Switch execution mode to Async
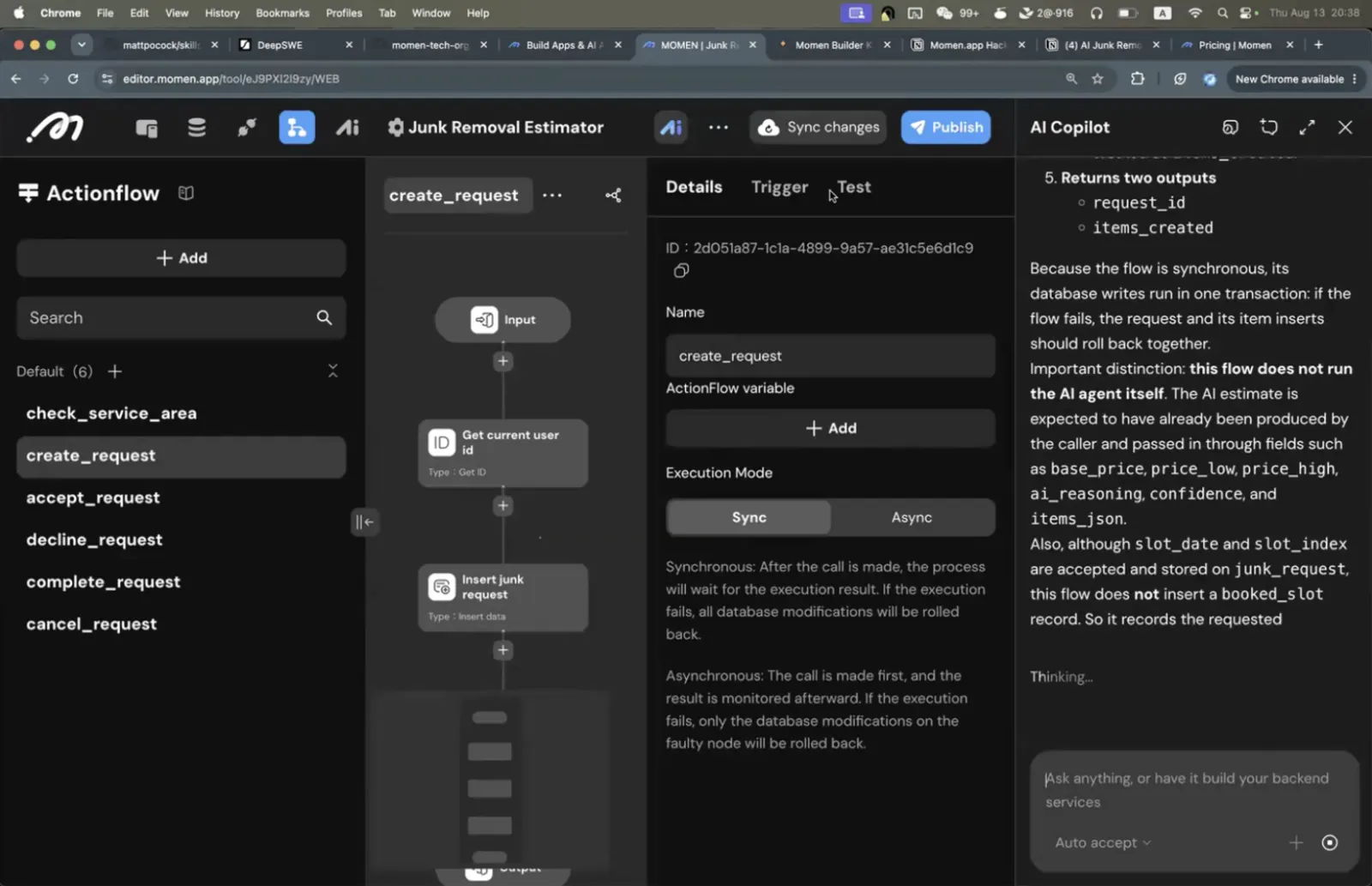This screenshot has height=886, width=1372. tap(912, 517)
